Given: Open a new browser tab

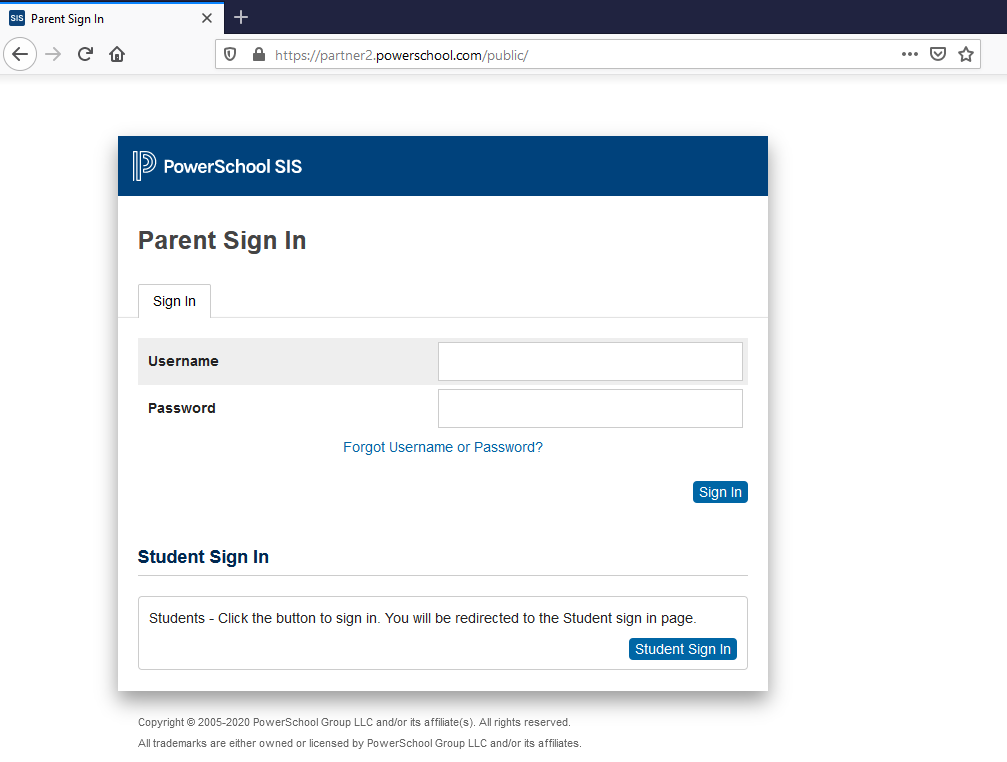Looking at the screenshot, I should click(241, 18).
